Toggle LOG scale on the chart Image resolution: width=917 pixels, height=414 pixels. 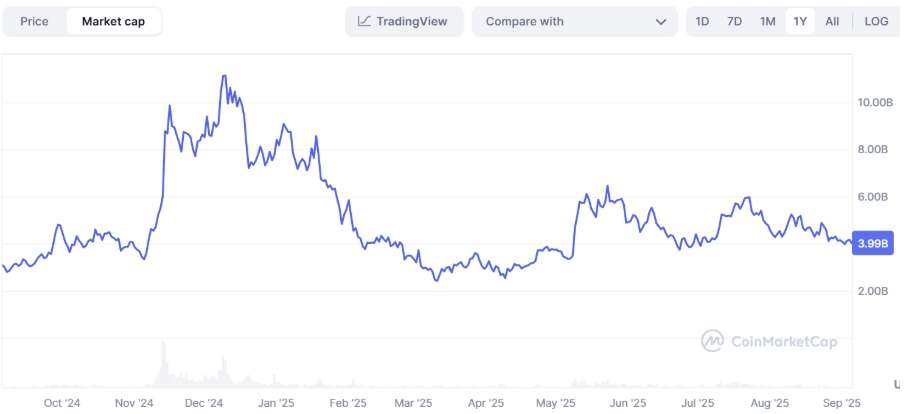876,21
